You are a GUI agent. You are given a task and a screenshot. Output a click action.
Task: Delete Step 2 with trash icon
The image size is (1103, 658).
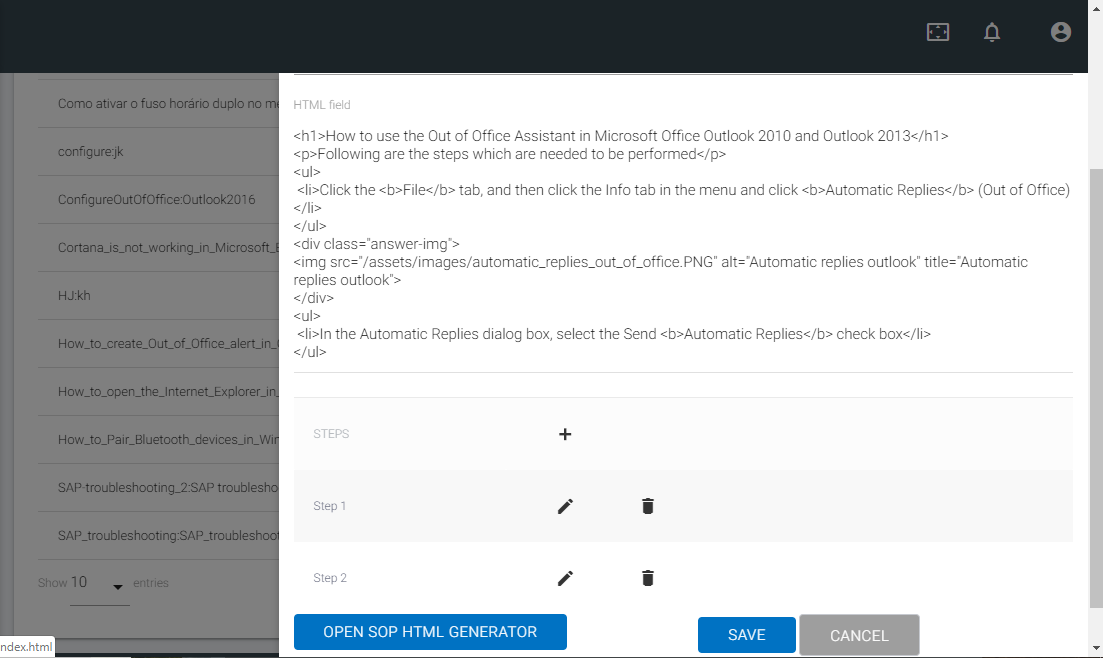(648, 578)
